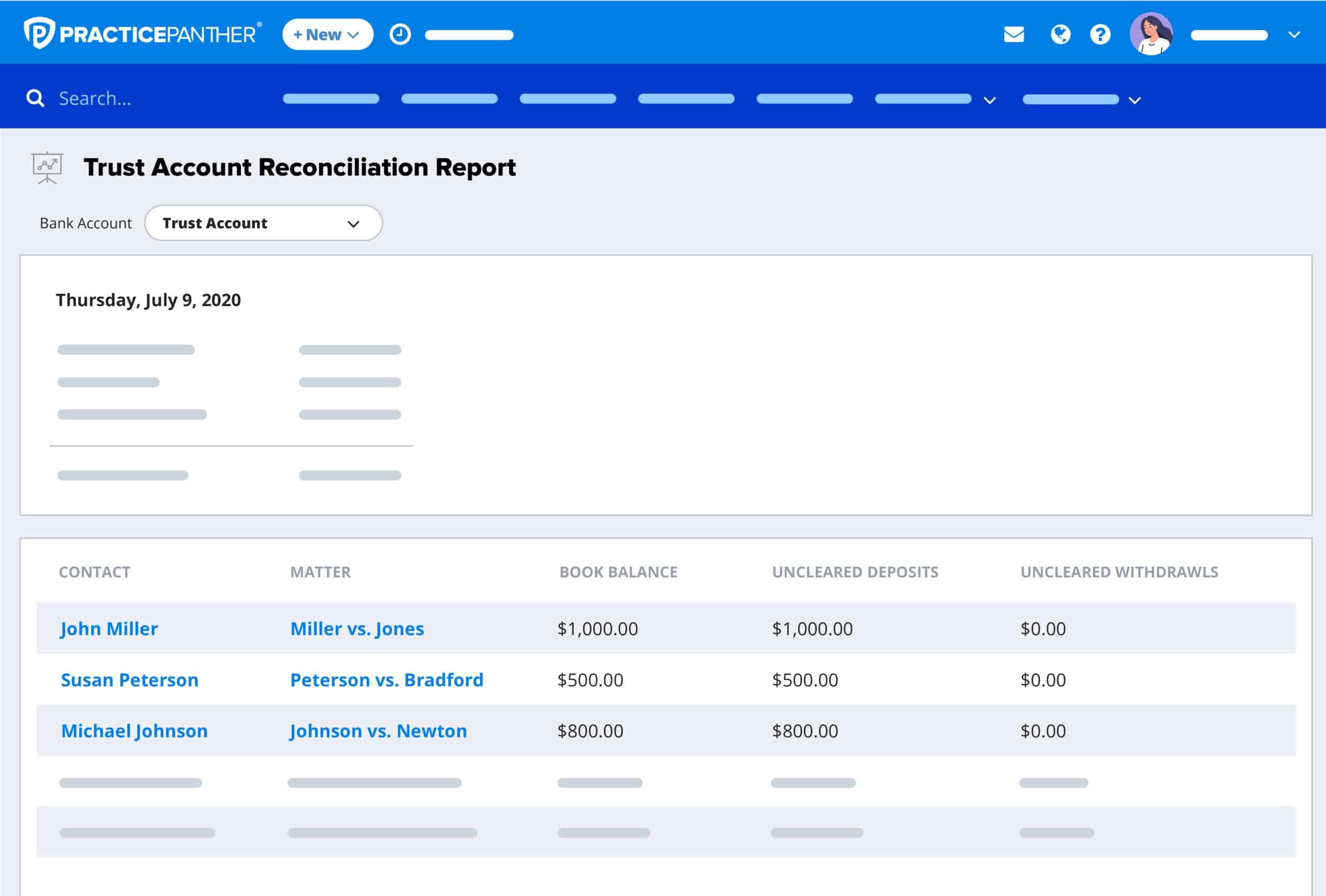Expand the navigation chevron in the blue bar
This screenshot has height=896, width=1326.
[990, 100]
